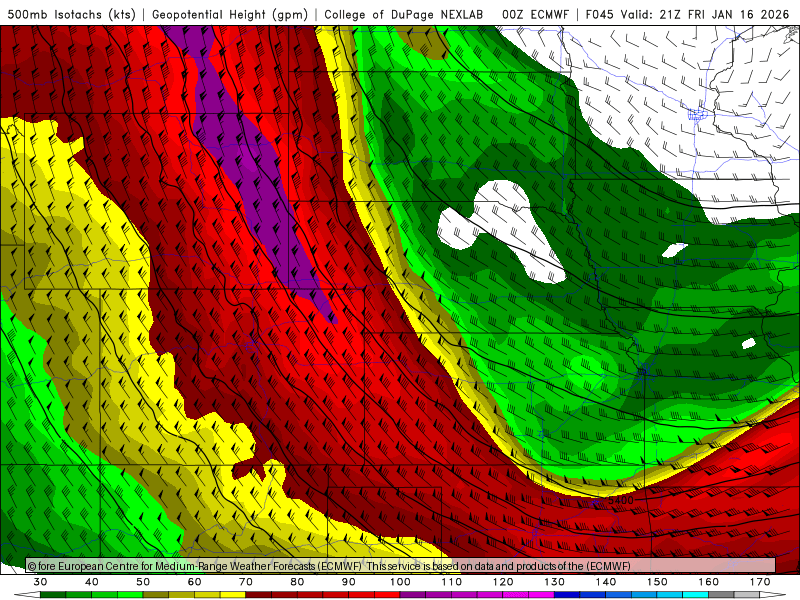Image resolution: width=800 pixels, height=600 pixels.
Task: Click the legend value 30
Action: coord(40,582)
